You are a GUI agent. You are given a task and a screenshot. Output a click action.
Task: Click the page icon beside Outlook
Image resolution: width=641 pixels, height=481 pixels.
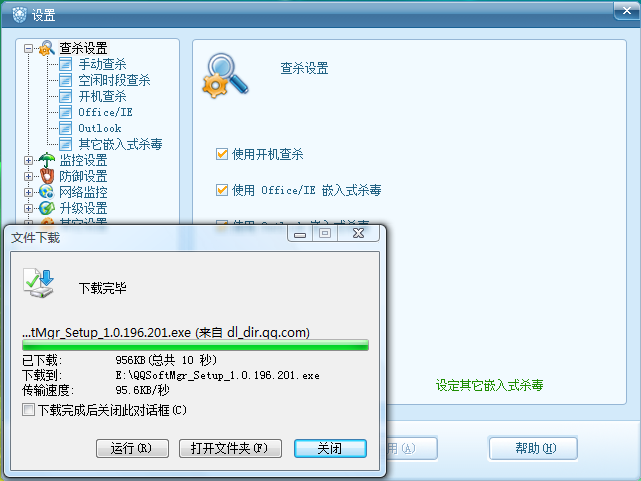point(65,128)
